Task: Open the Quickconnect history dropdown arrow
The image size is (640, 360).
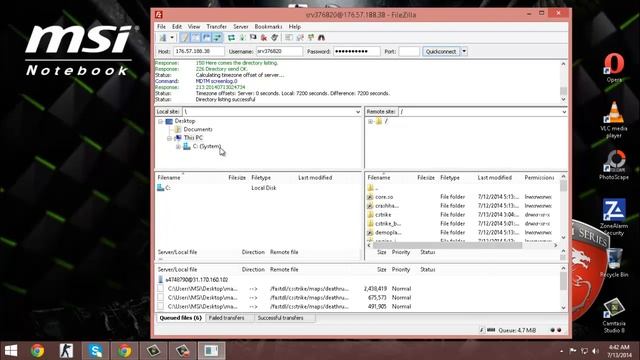Action: (464, 51)
